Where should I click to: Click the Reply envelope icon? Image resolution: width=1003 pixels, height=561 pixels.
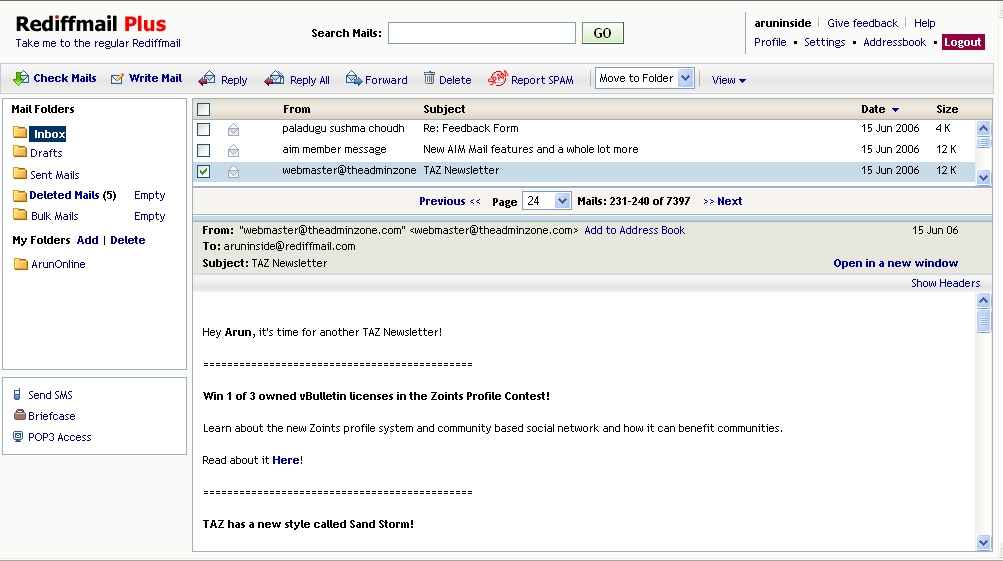pos(207,79)
